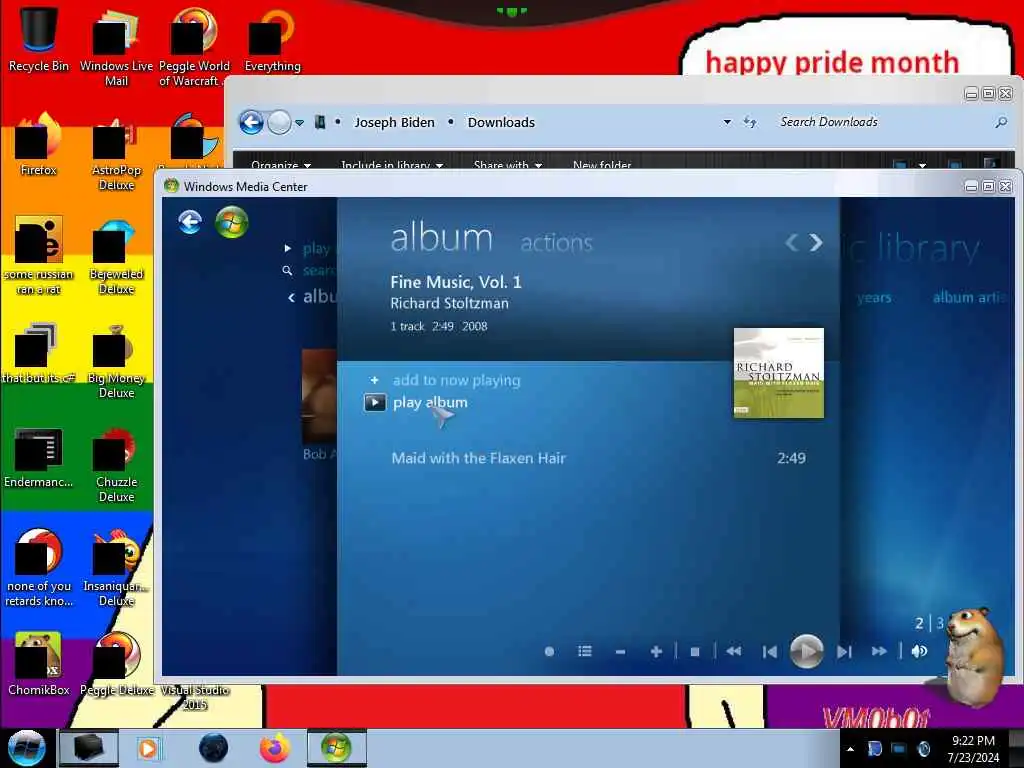Screen dimensions: 1024x768
Task: Select the album tab heading
Action: [441, 237]
